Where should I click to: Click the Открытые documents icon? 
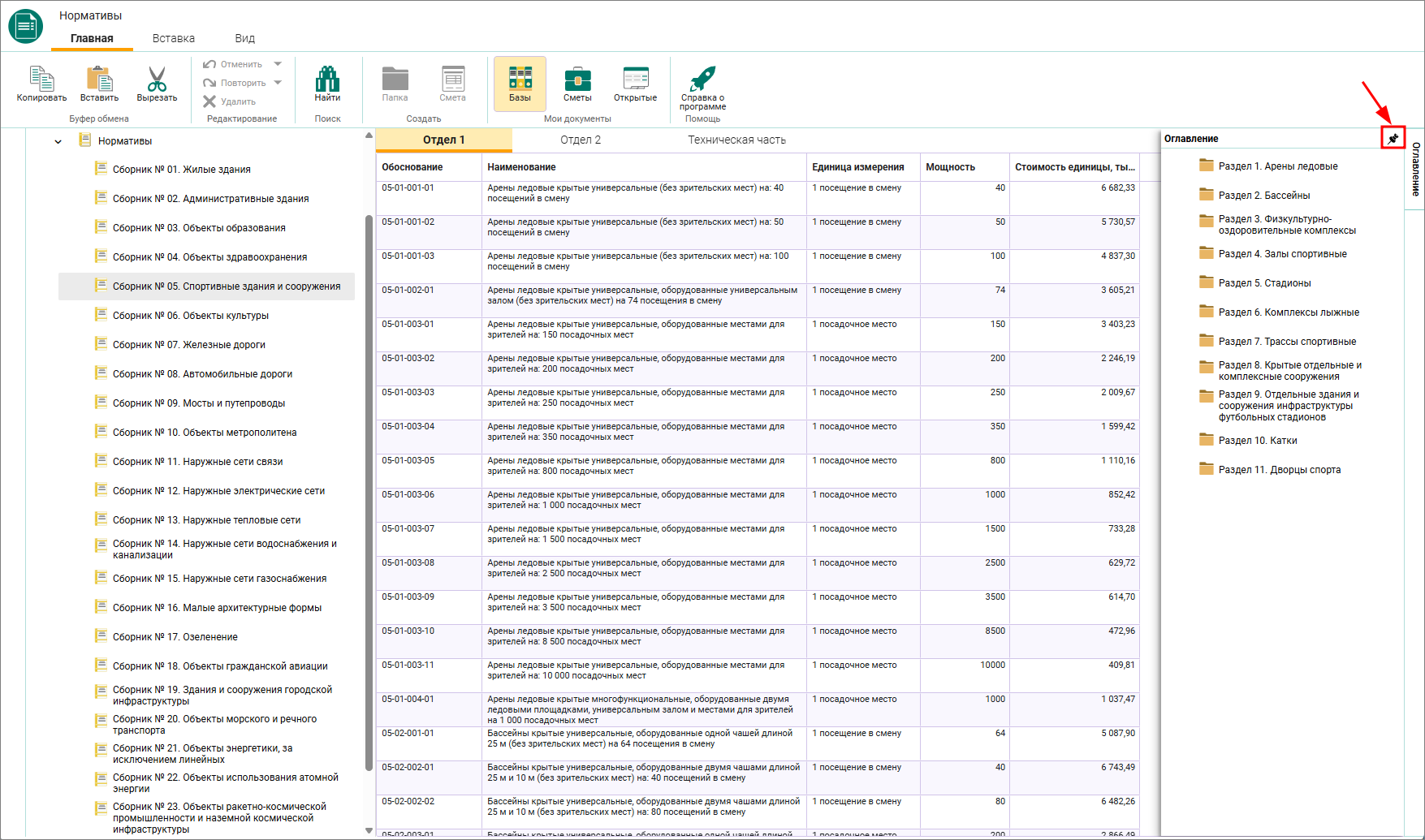pyautogui.click(x=636, y=79)
